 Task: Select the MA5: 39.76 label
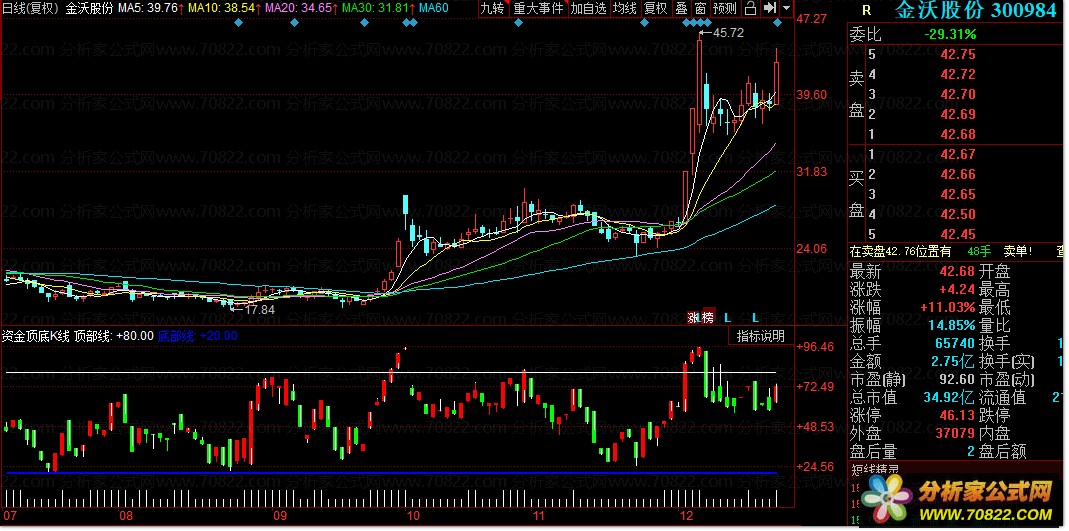147,8
